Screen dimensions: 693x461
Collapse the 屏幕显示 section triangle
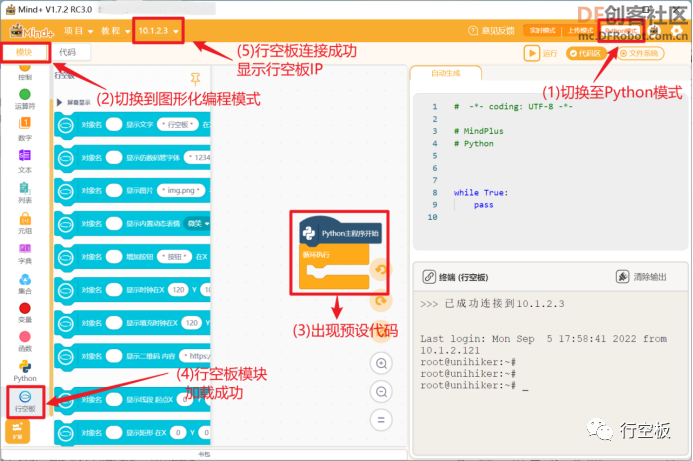click(x=59, y=102)
